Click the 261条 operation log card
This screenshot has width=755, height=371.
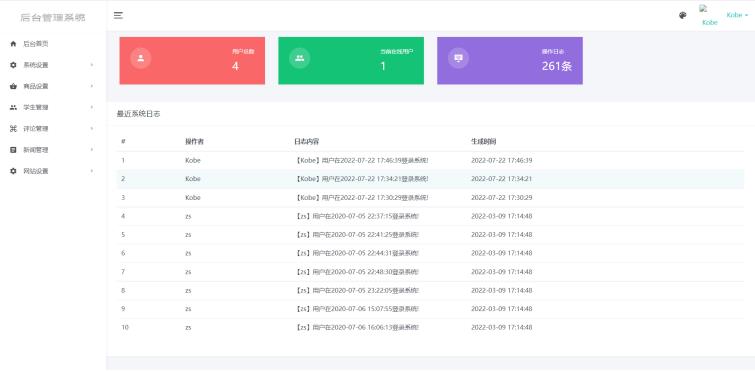pyautogui.click(x=510, y=61)
